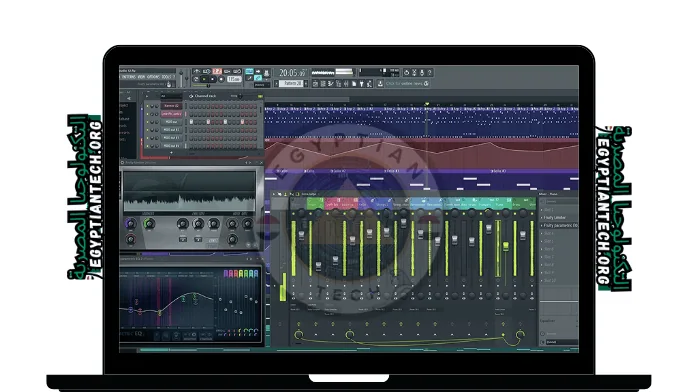Open the VIEW menu
Screen dimensions: 698x392
[141, 77]
